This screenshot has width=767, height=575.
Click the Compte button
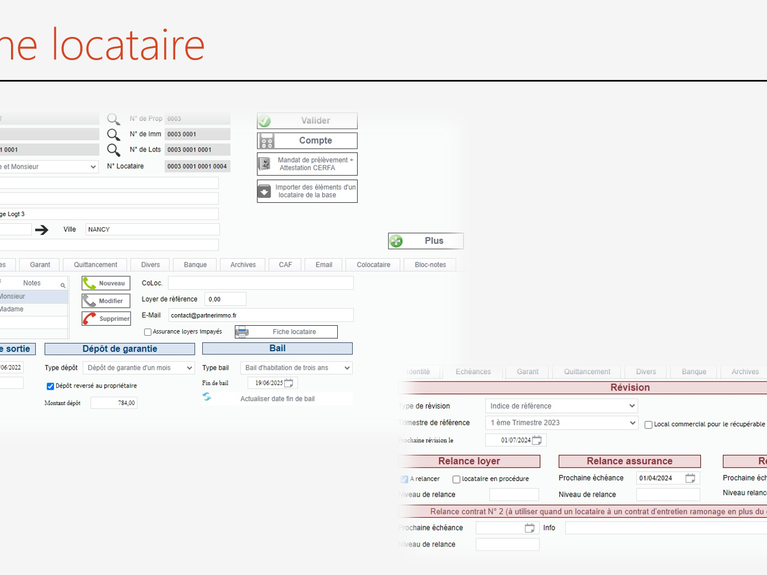tap(307, 141)
